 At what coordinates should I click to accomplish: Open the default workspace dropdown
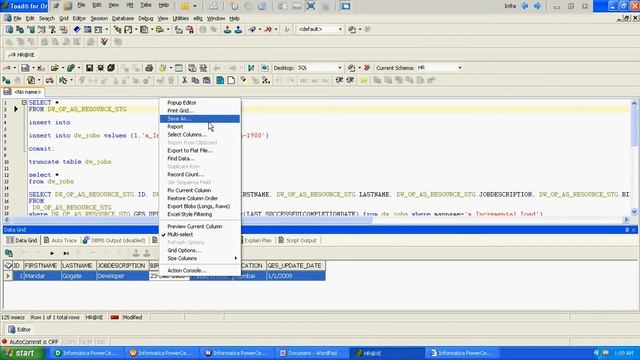pyautogui.click(x=340, y=29)
